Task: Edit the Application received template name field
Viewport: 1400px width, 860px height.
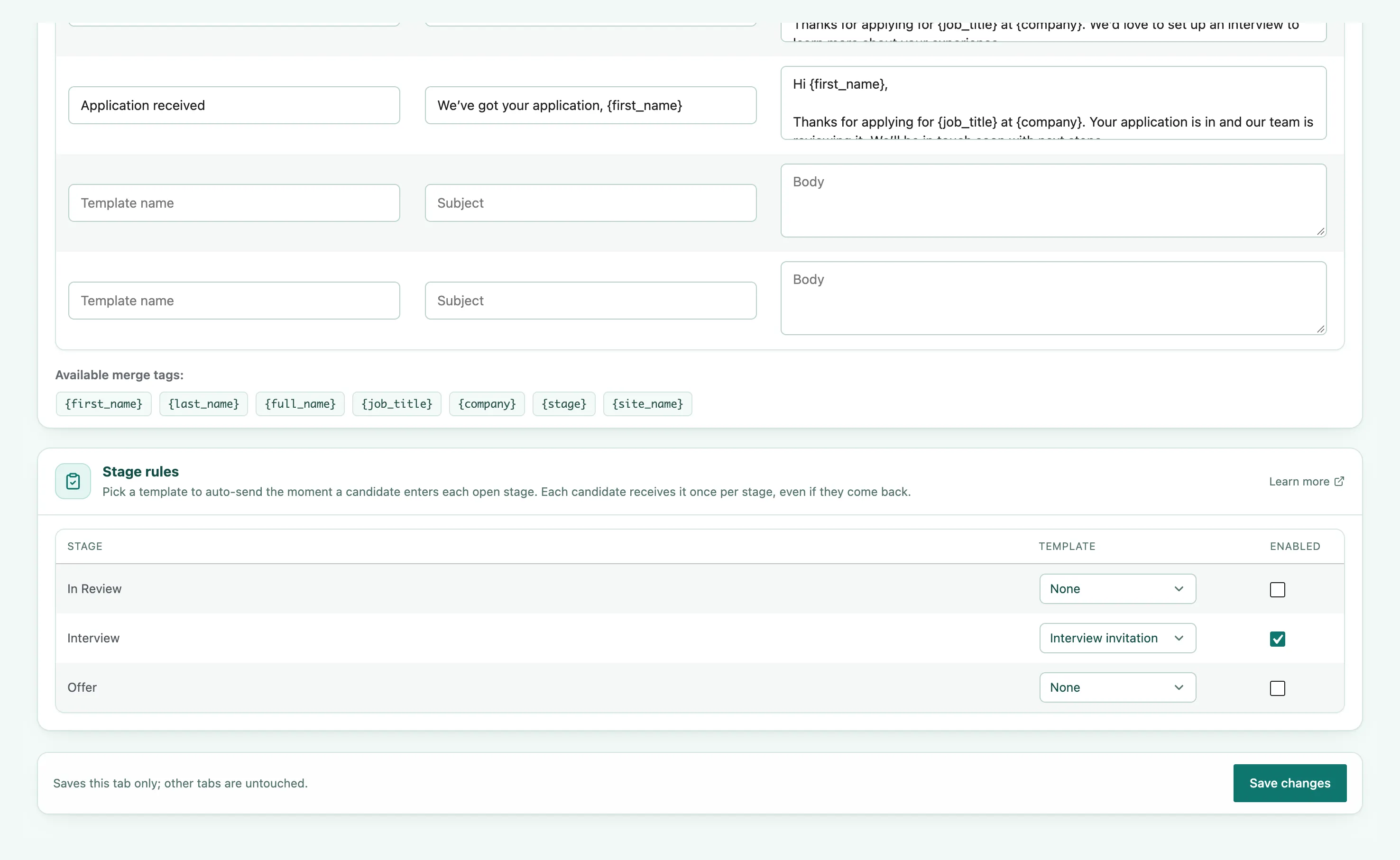Action: [234, 105]
